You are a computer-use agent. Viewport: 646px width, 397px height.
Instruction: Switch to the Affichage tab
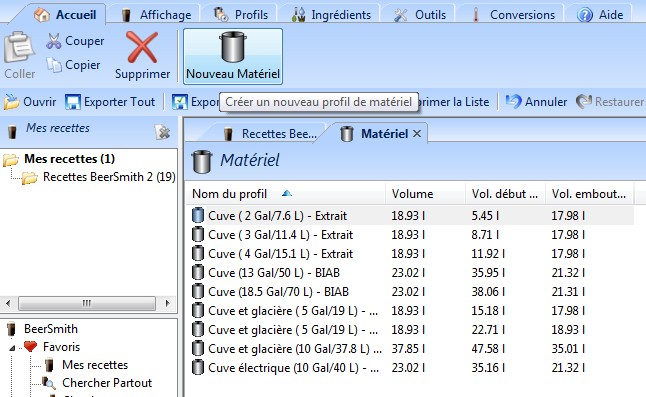click(x=157, y=15)
